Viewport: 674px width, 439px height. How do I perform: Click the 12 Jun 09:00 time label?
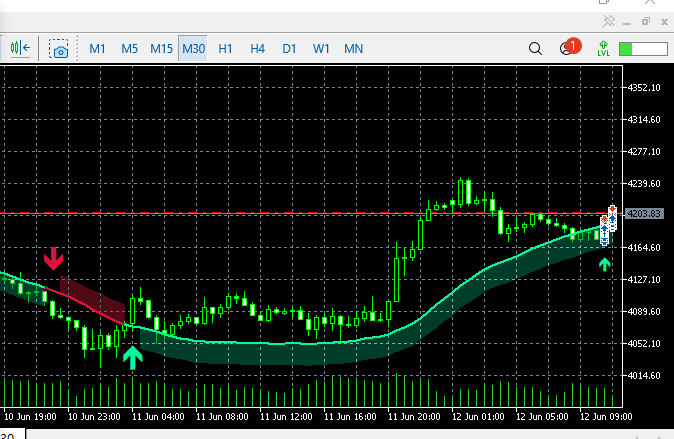606,417
